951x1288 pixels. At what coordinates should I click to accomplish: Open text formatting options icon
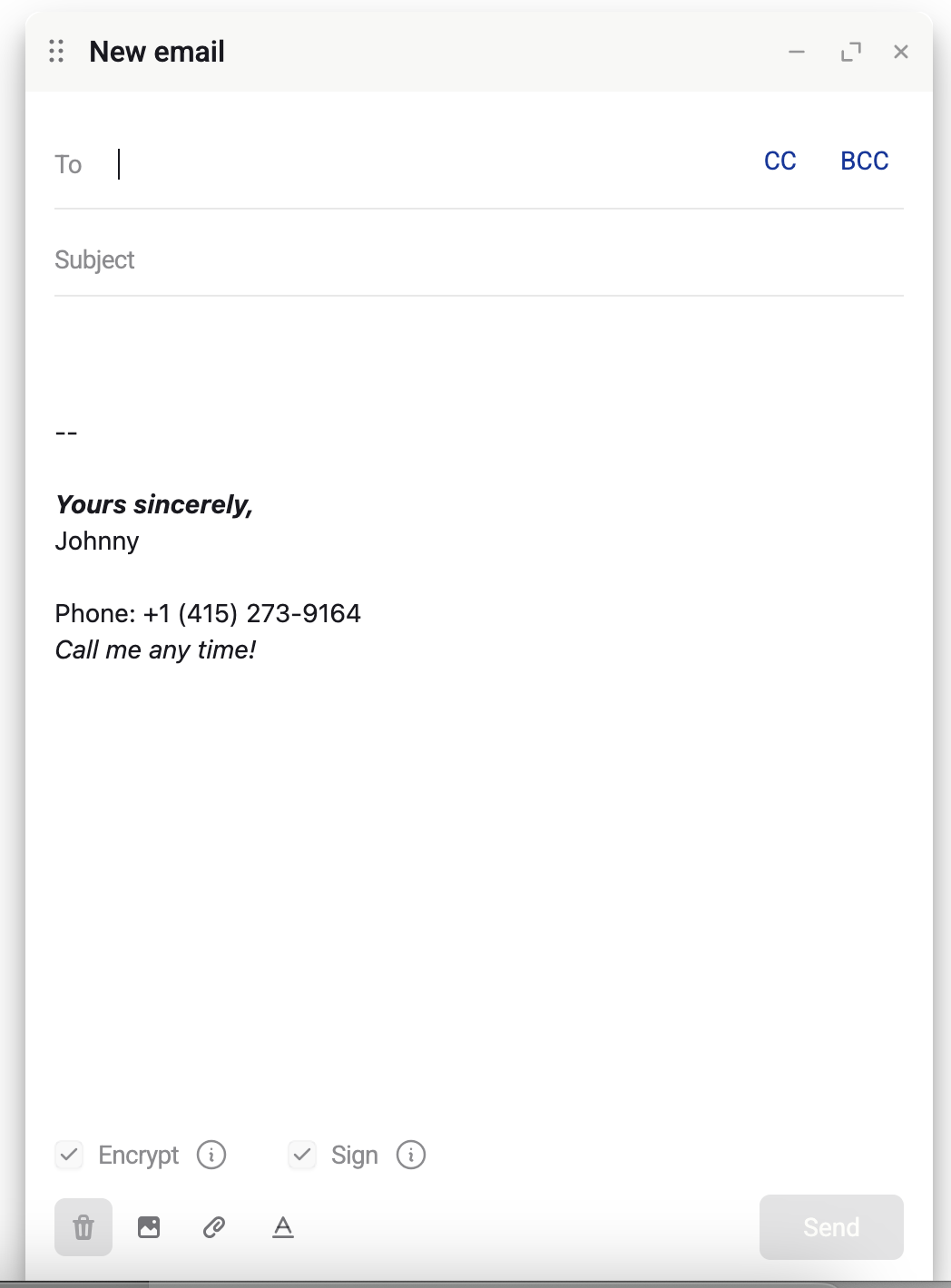click(283, 1227)
